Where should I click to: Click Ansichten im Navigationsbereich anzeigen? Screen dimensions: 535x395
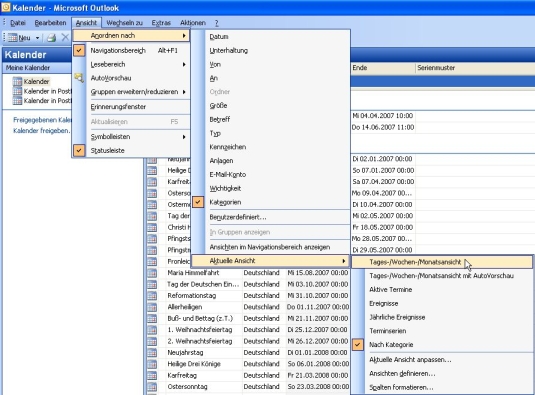[x=271, y=247]
